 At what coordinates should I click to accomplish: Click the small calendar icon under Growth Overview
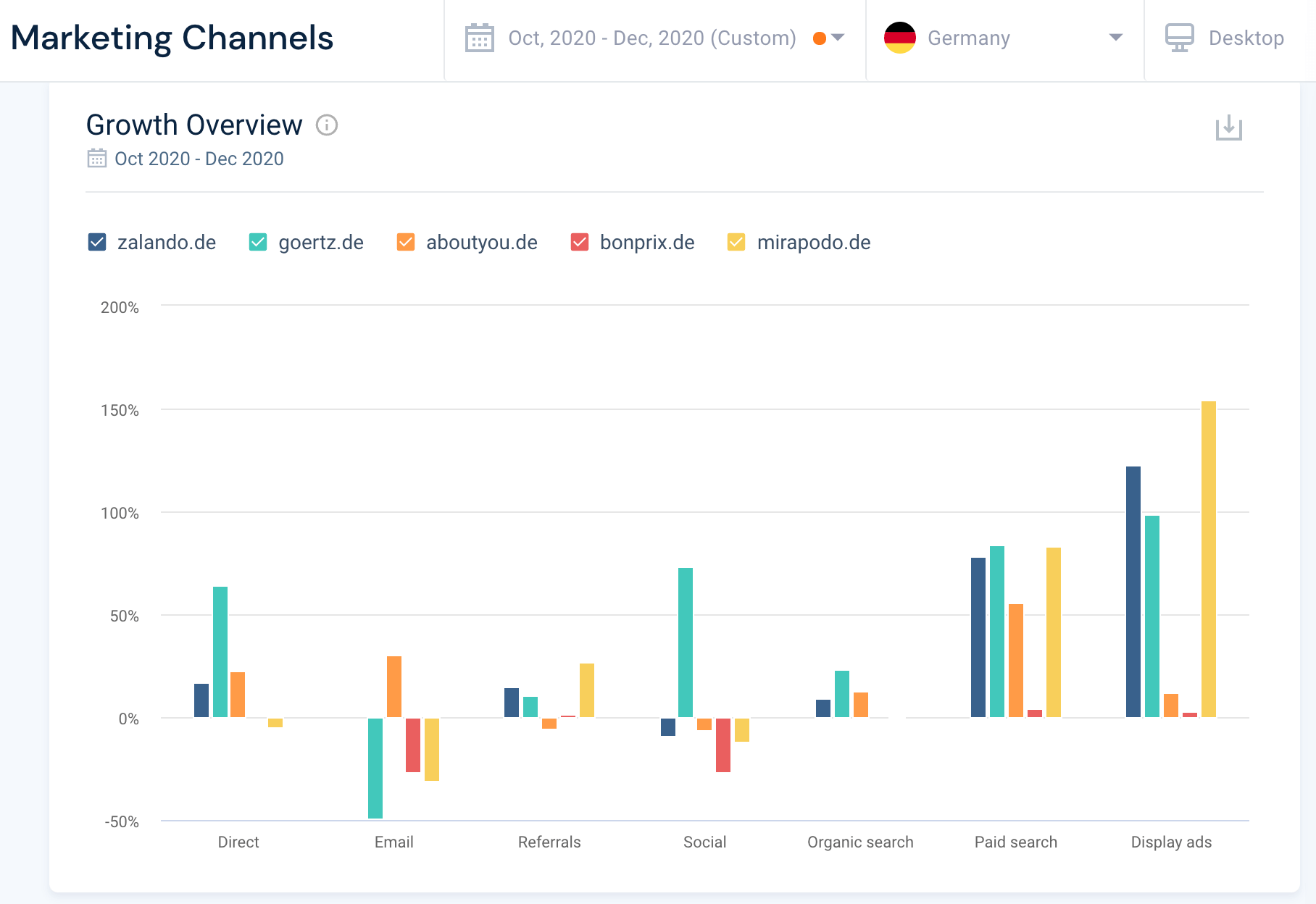pos(96,159)
